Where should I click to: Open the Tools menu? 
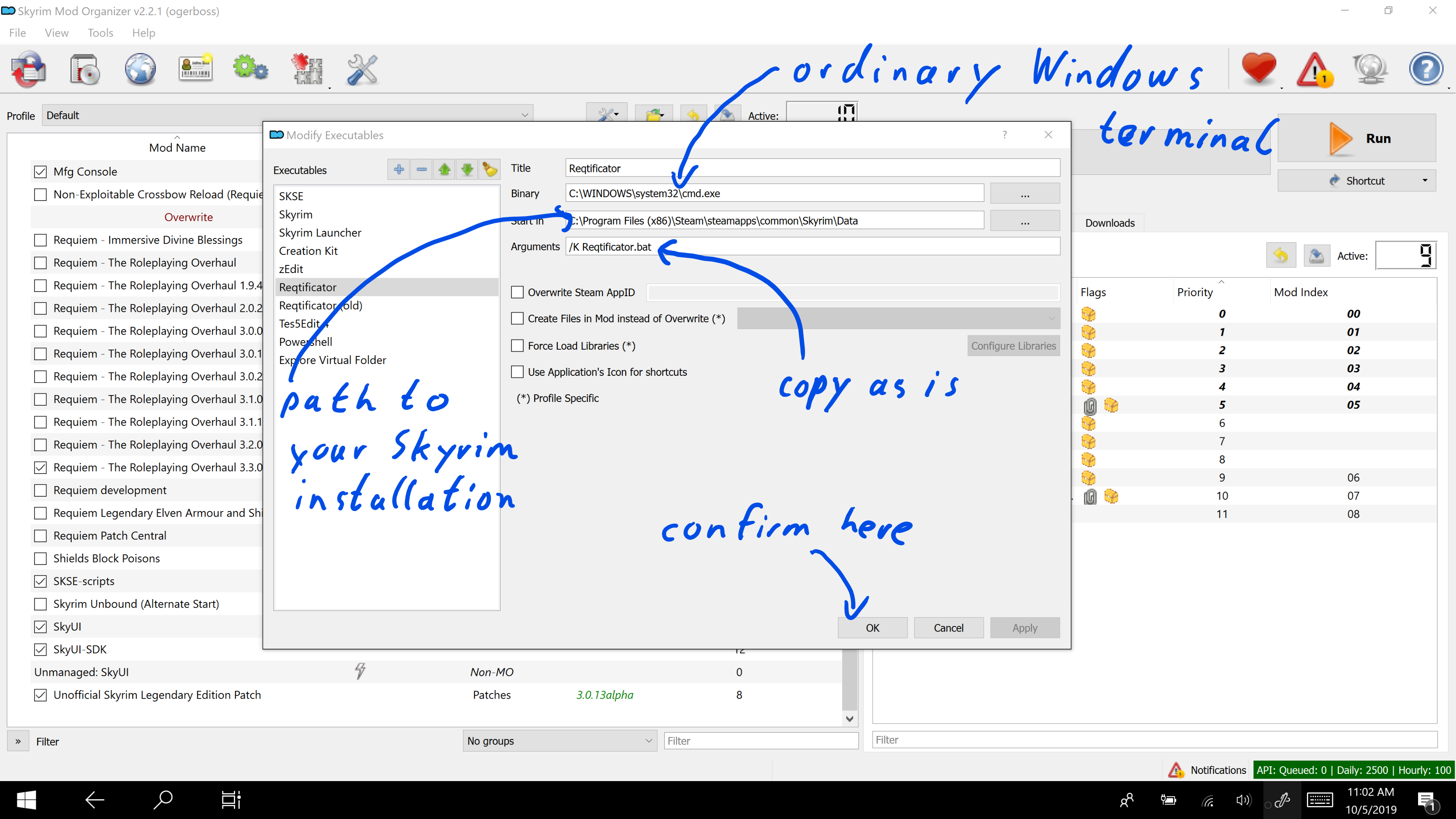point(100,33)
